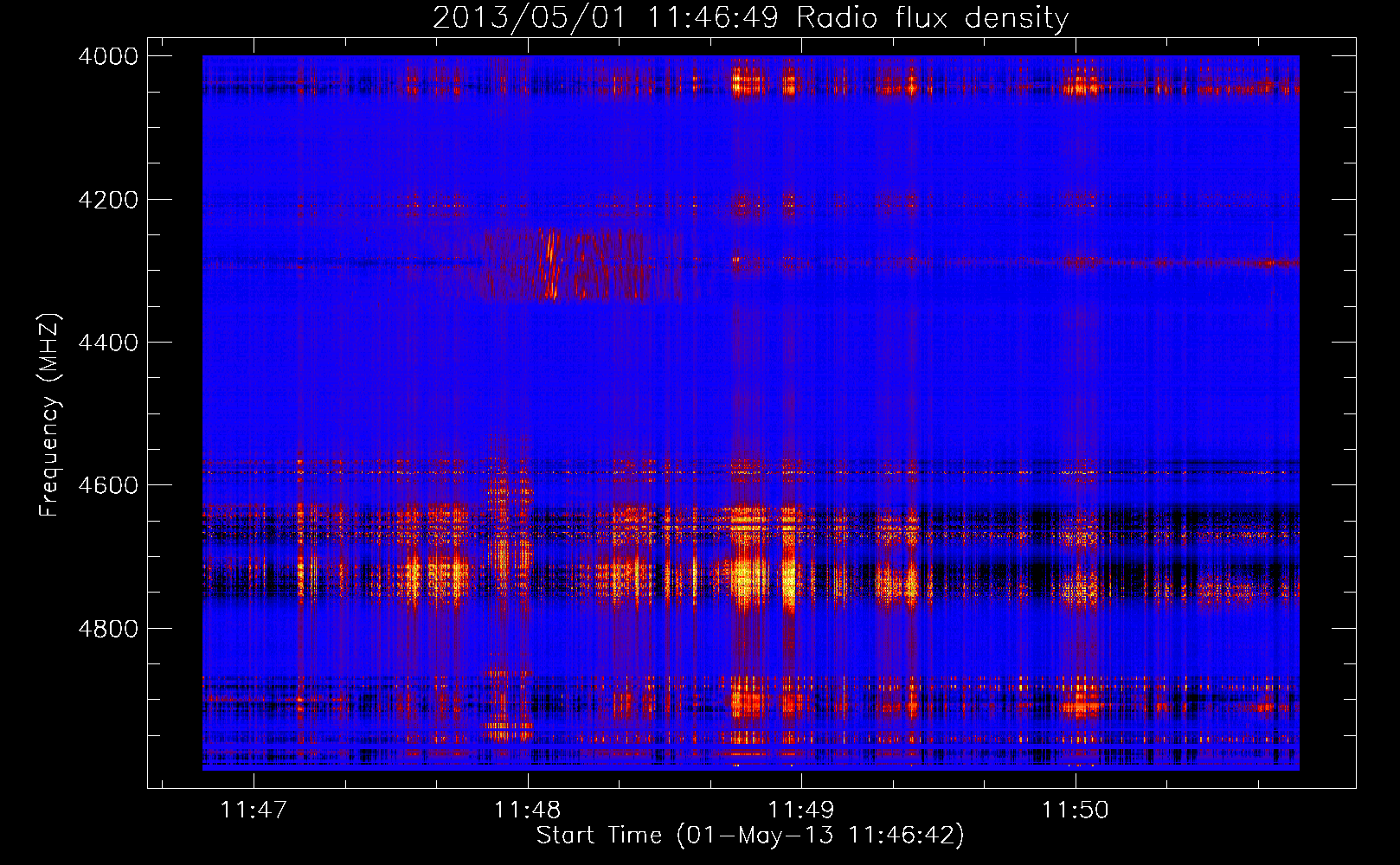Click the 4600 frequency axis label

[x=108, y=485]
